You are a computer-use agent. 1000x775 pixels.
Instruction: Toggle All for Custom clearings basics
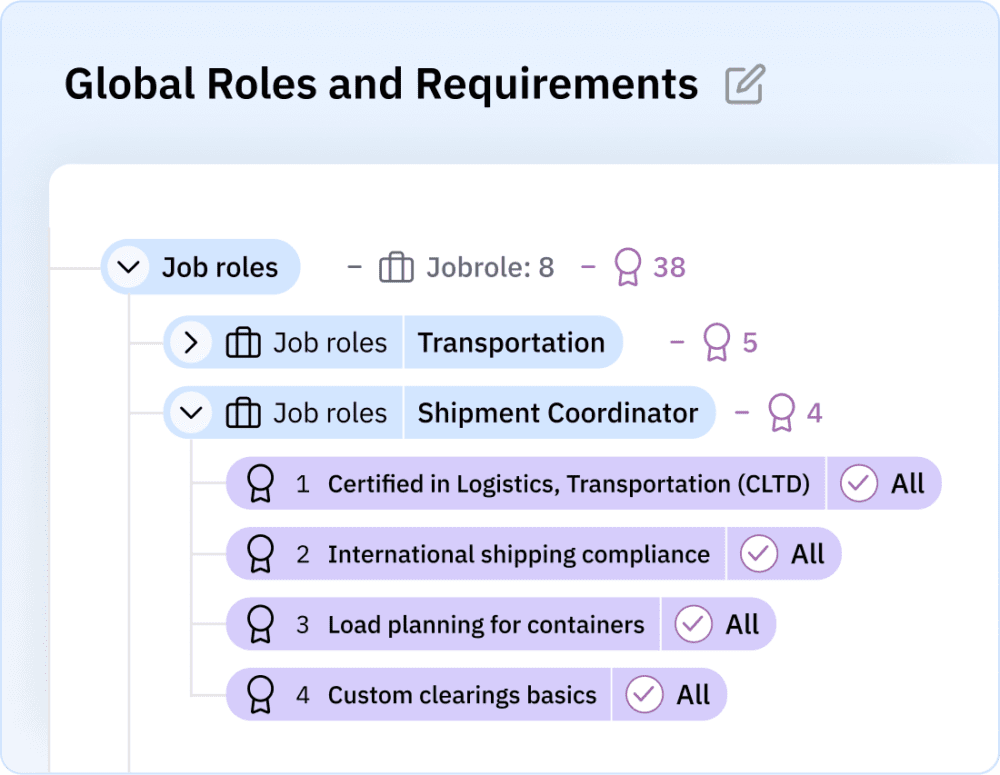pos(645,694)
